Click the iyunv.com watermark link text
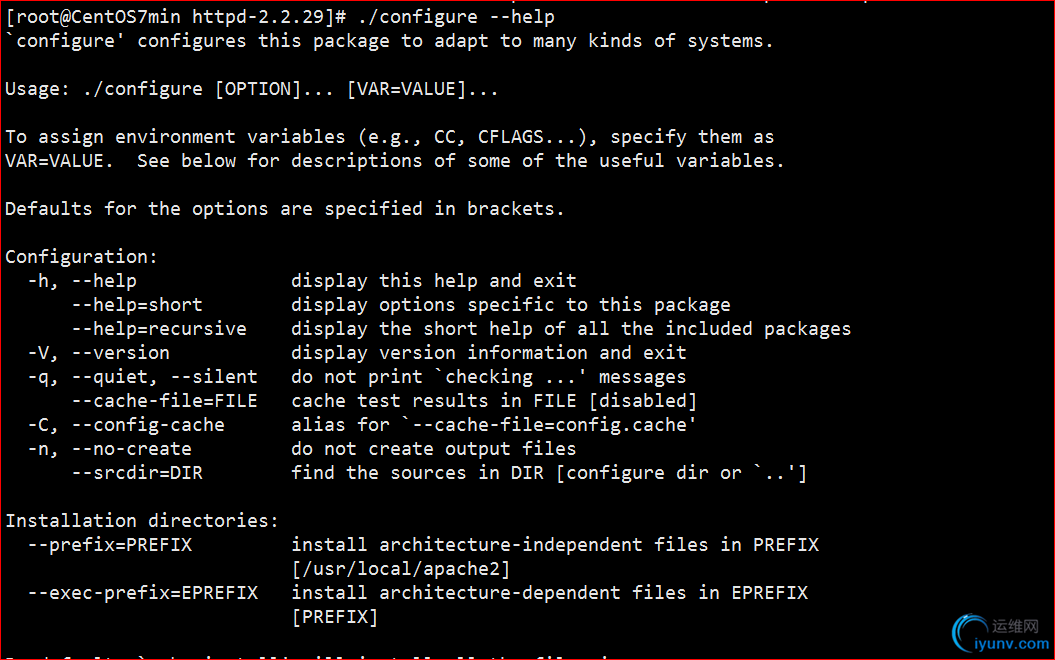1055x660 pixels. pyautogui.click(x=1011, y=644)
